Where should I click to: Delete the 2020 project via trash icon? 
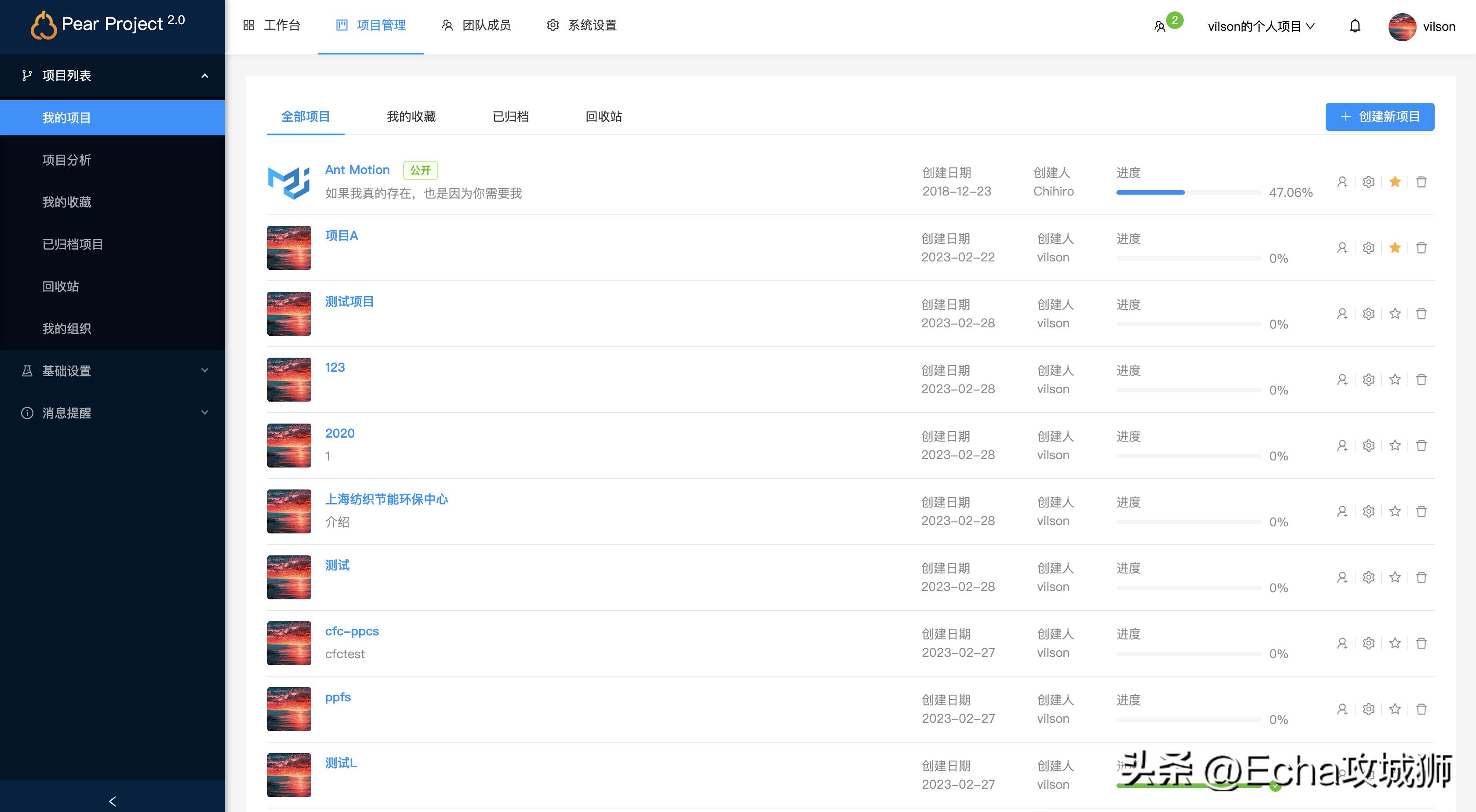(x=1421, y=445)
